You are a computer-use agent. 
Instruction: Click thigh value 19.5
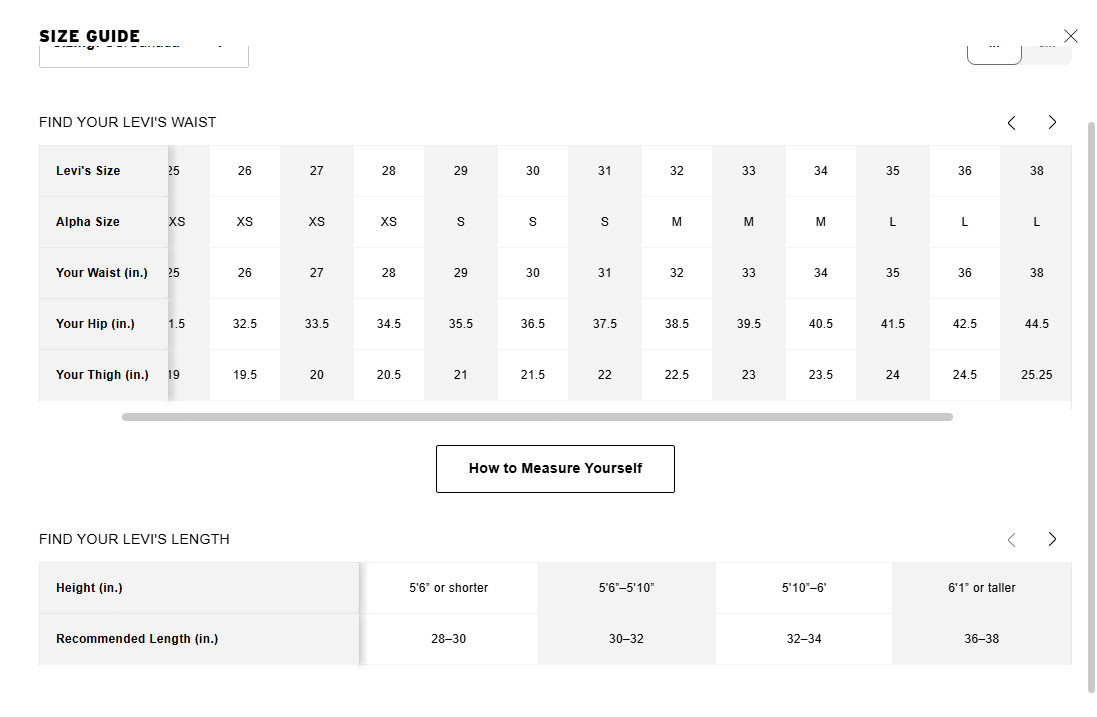[245, 375]
